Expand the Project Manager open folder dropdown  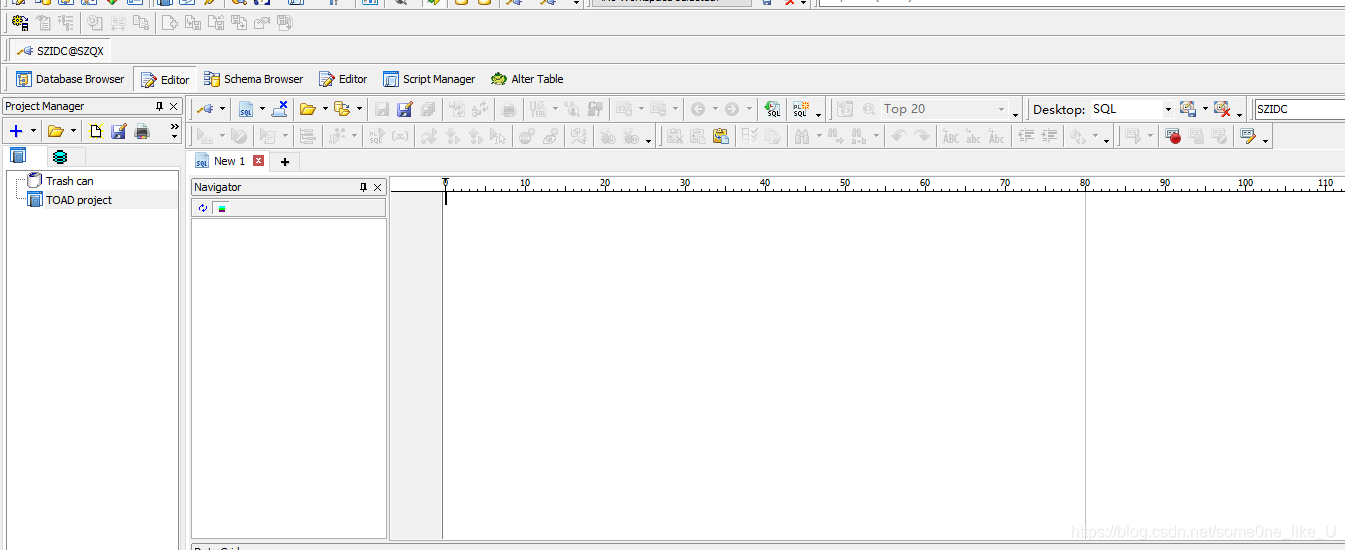[73, 131]
